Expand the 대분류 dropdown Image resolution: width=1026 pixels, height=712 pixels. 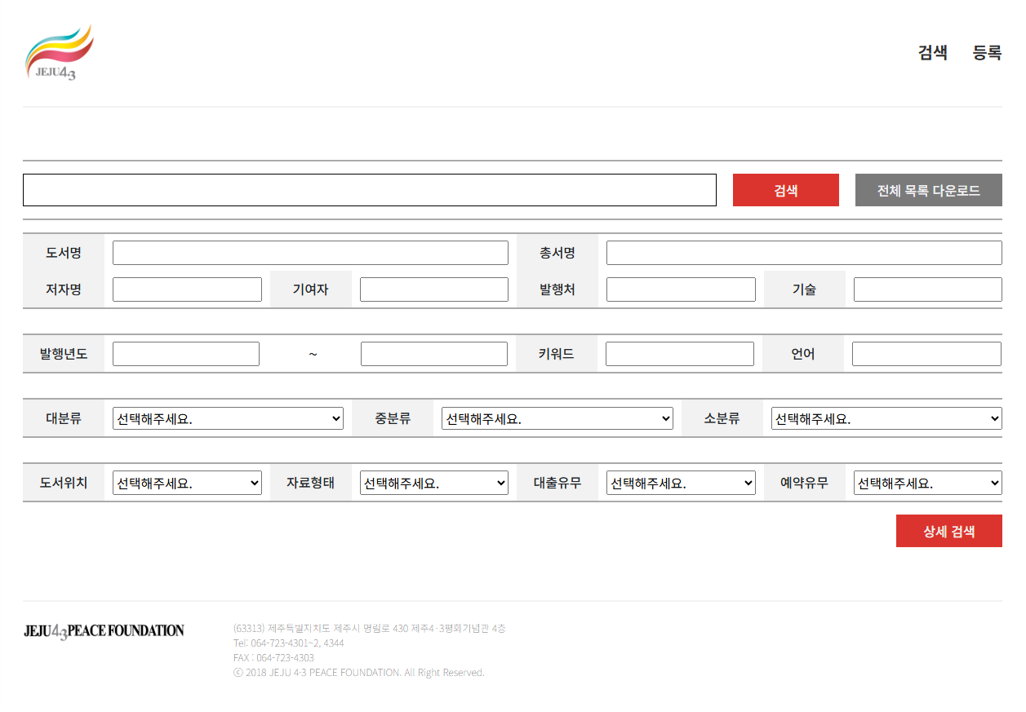click(227, 419)
